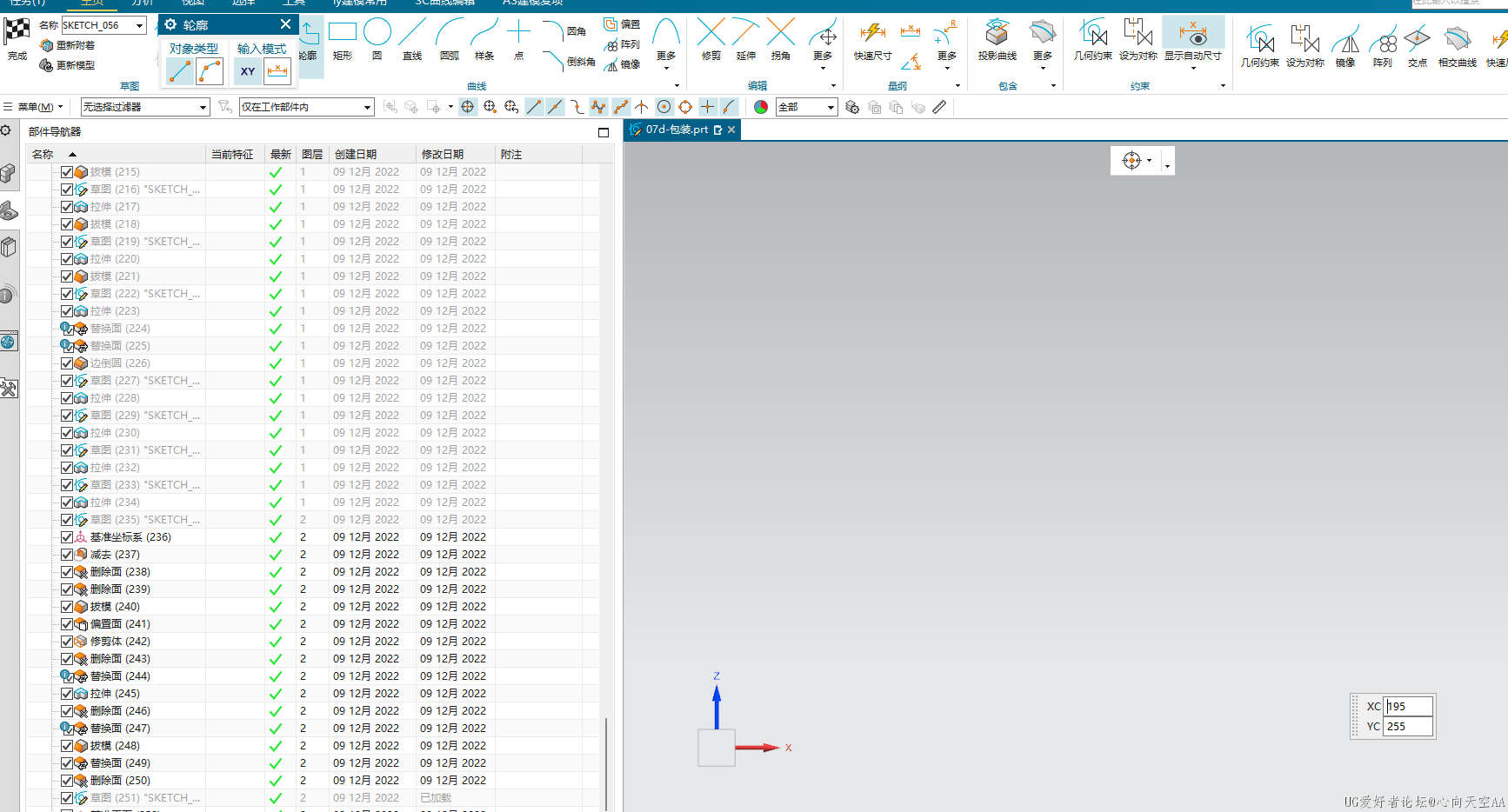Viewport: 1508px width, 812px height.
Task: Click the Reattach sketch (重新附着) button
Action: pyautogui.click(x=68, y=45)
